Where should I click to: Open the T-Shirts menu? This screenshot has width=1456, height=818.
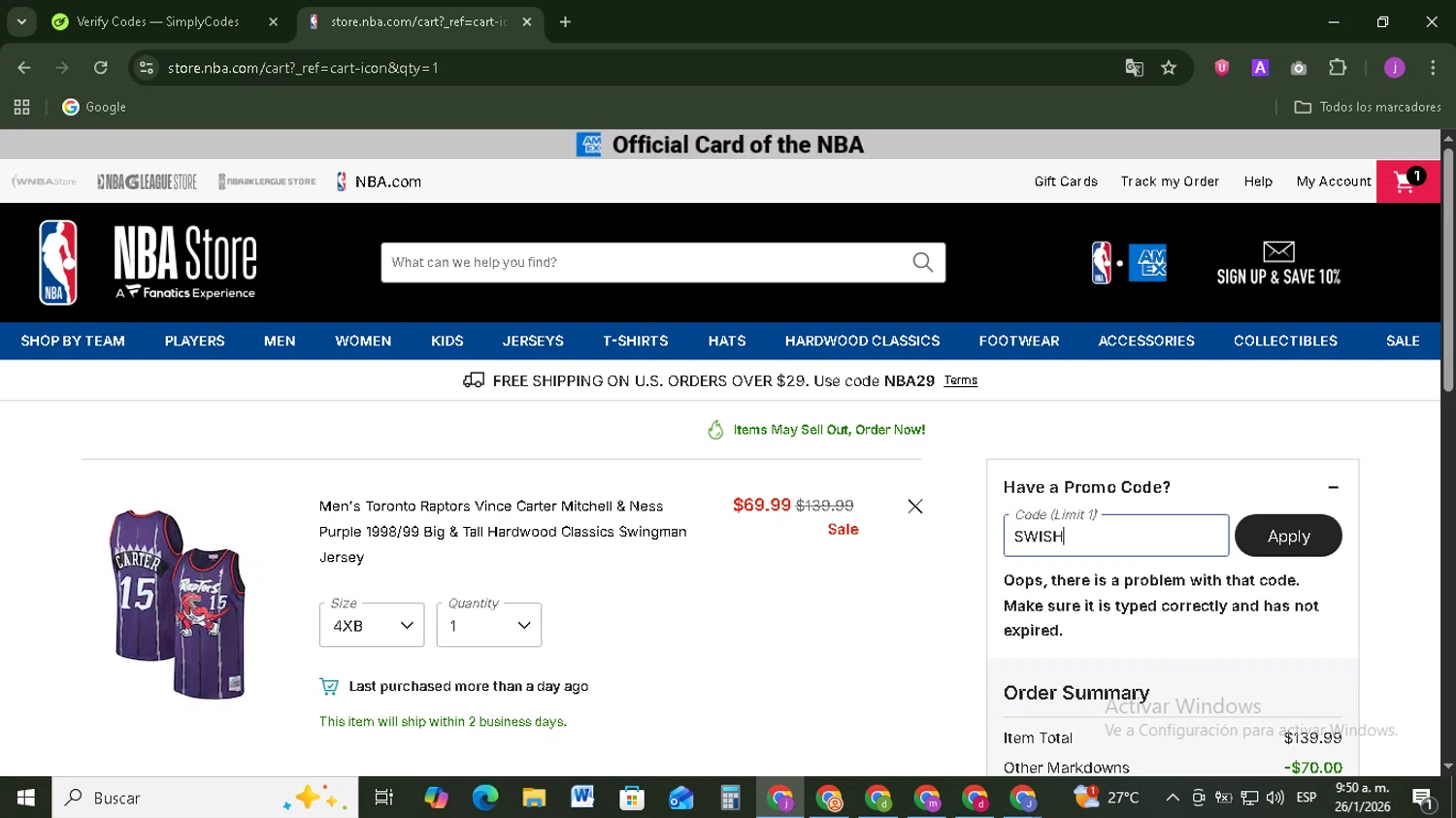pyautogui.click(x=636, y=342)
